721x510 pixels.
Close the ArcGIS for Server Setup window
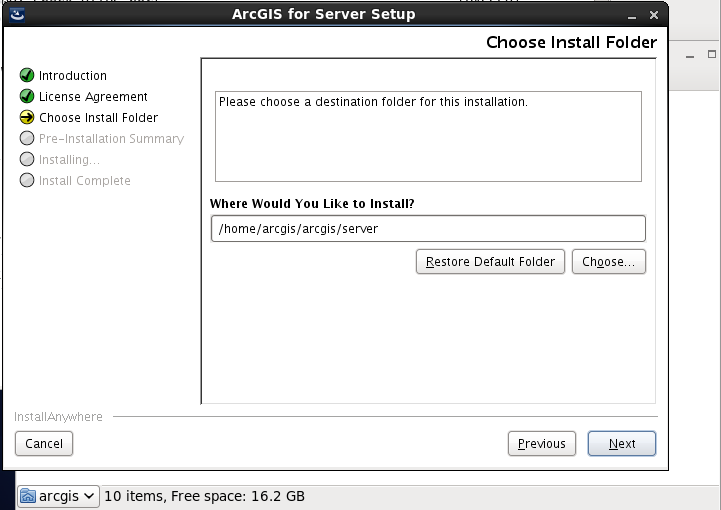tap(653, 15)
